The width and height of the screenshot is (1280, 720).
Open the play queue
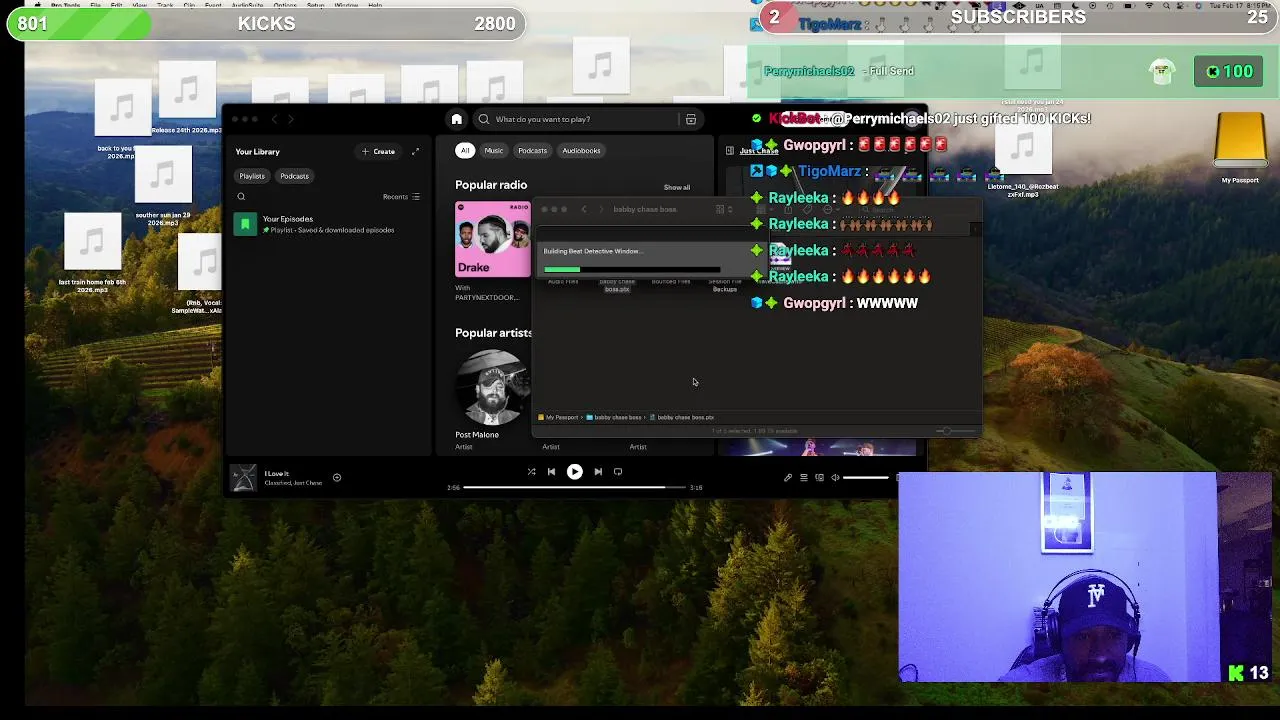[x=803, y=478]
